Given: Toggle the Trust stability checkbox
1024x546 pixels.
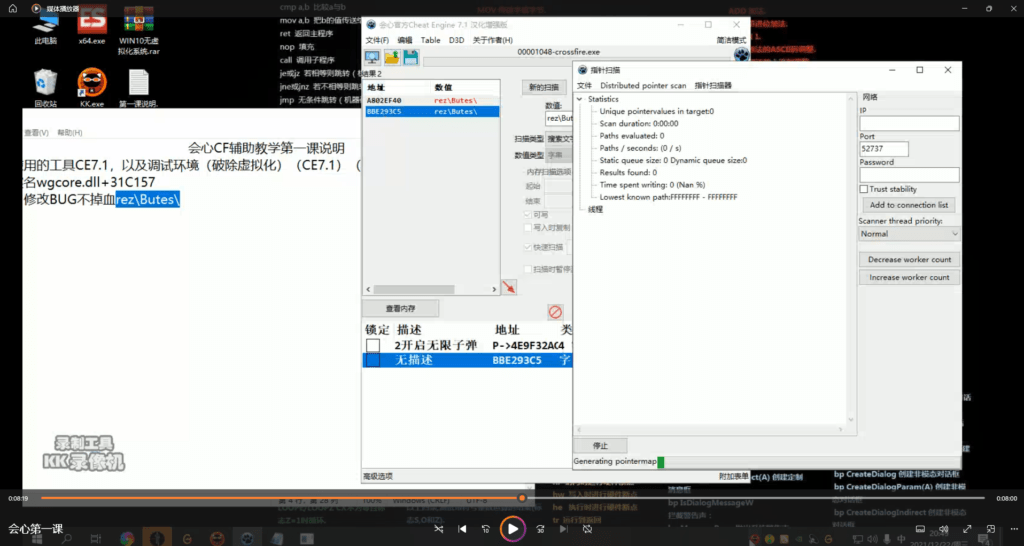Looking at the screenshot, I should tap(864, 189).
